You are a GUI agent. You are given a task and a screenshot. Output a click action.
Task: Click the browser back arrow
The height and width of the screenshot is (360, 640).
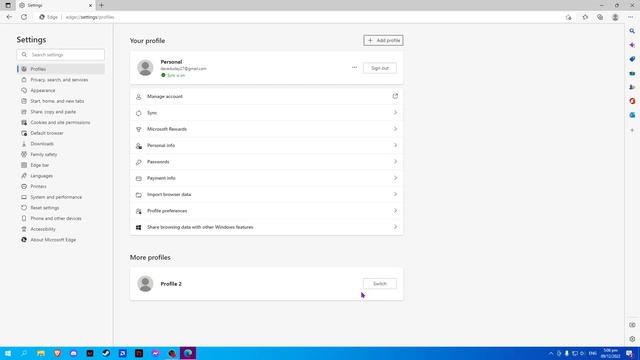pyautogui.click(x=9, y=17)
